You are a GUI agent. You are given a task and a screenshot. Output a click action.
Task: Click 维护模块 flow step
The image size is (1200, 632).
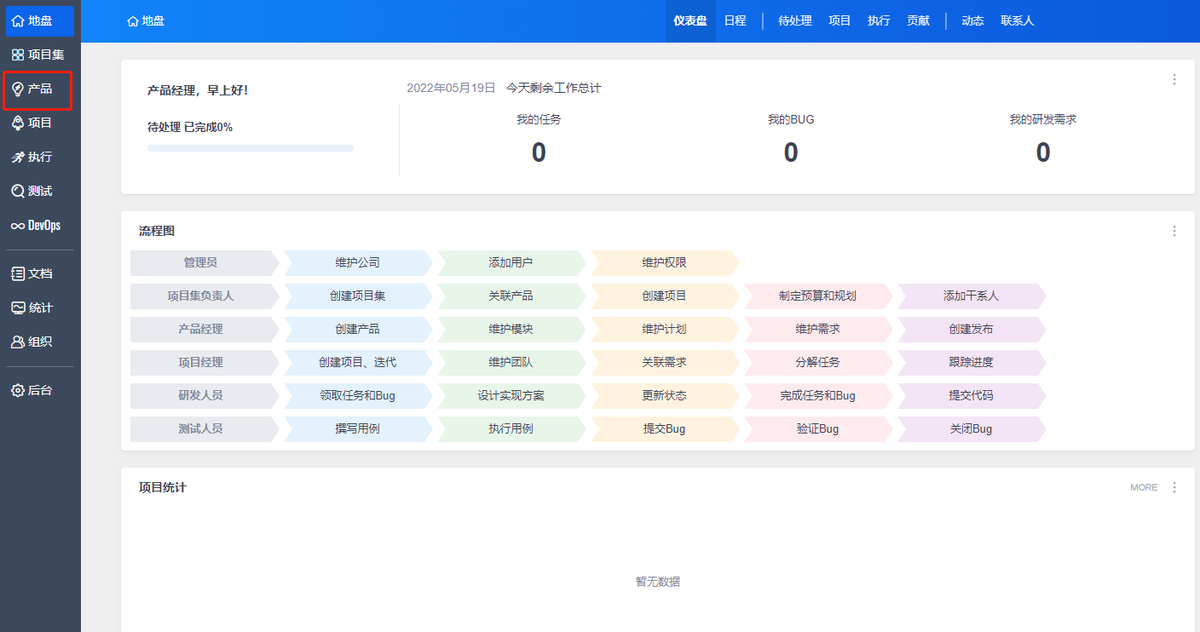click(x=510, y=329)
